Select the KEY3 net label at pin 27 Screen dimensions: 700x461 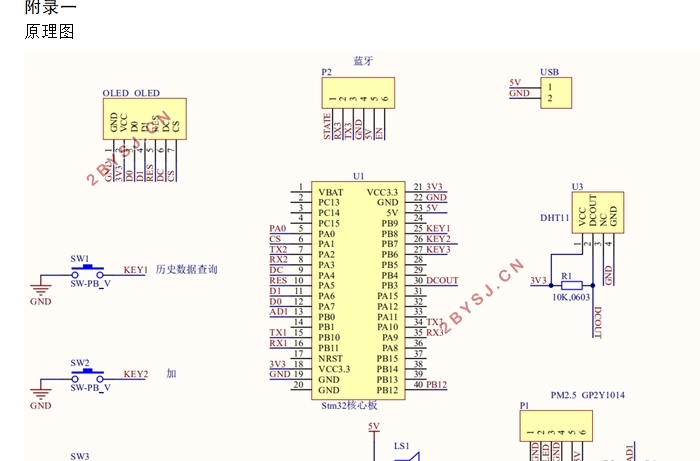(x=438, y=249)
